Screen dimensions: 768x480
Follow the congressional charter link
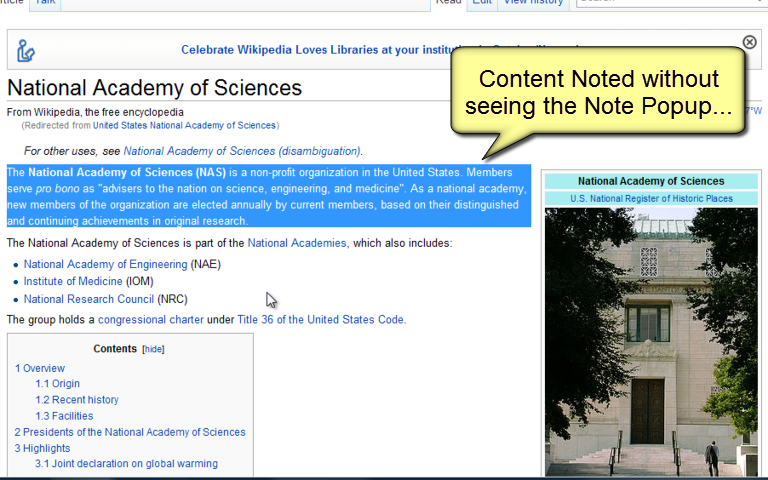coord(151,320)
